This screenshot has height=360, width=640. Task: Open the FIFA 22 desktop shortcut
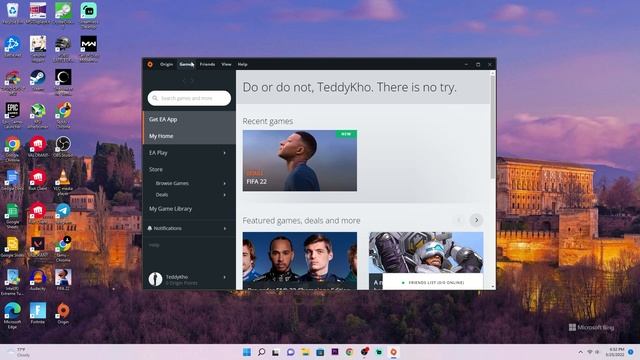pos(63,280)
